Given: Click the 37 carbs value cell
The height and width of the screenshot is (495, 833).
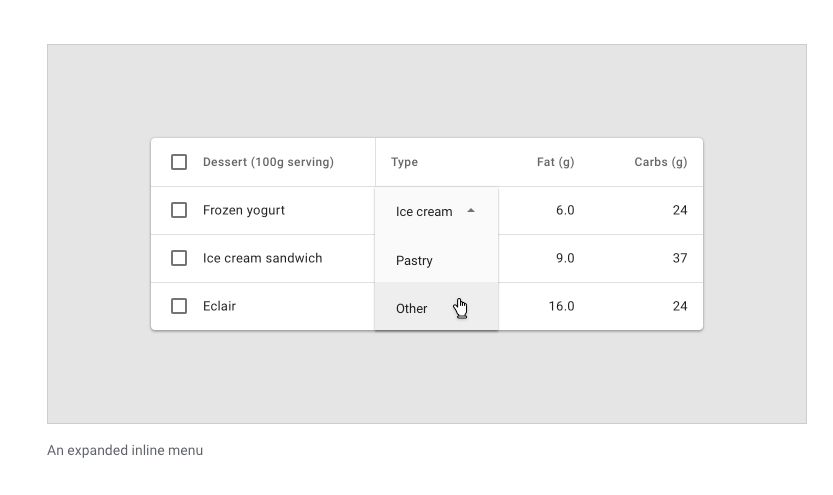Looking at the screenshot, I should click(x=679, y=258).
